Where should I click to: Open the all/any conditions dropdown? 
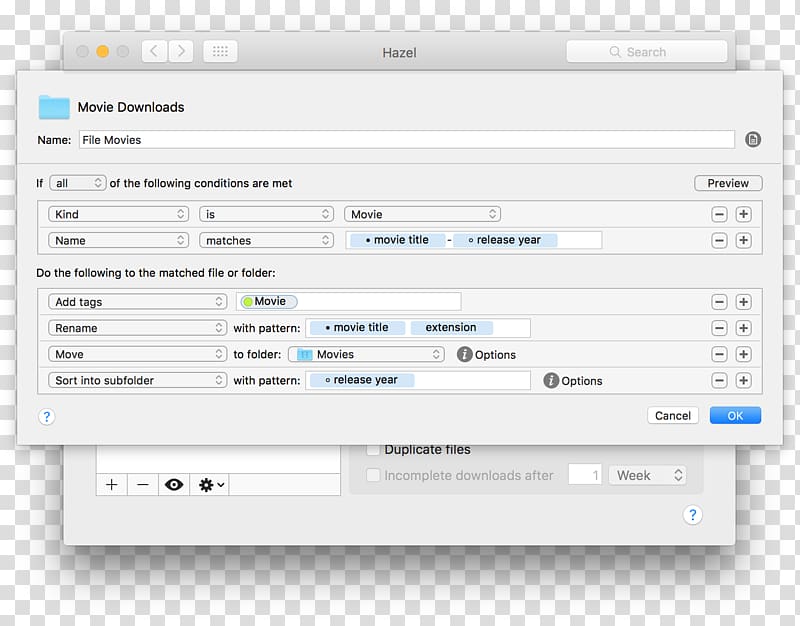pos(78,183)
